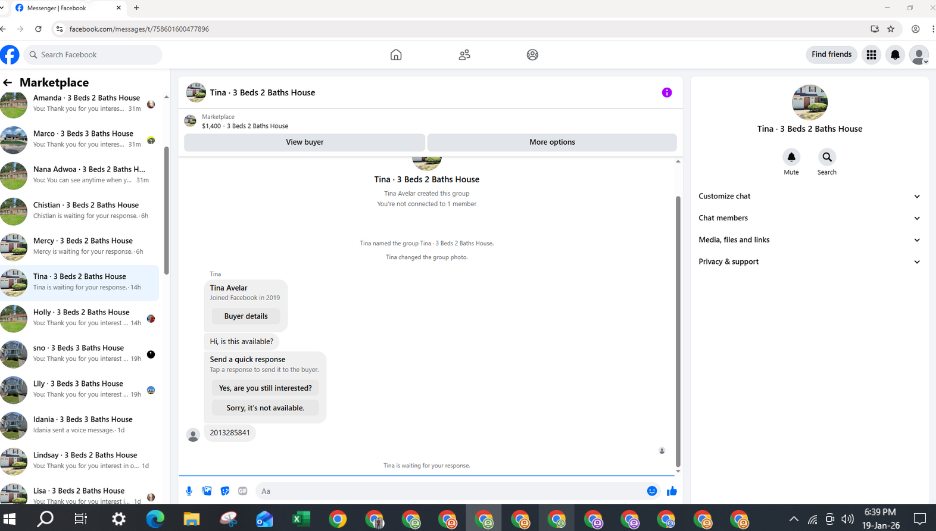Screen dimensions: 936x531
Task: Select the Messenger | Facebook browser tab
Action: click(67, 8)
